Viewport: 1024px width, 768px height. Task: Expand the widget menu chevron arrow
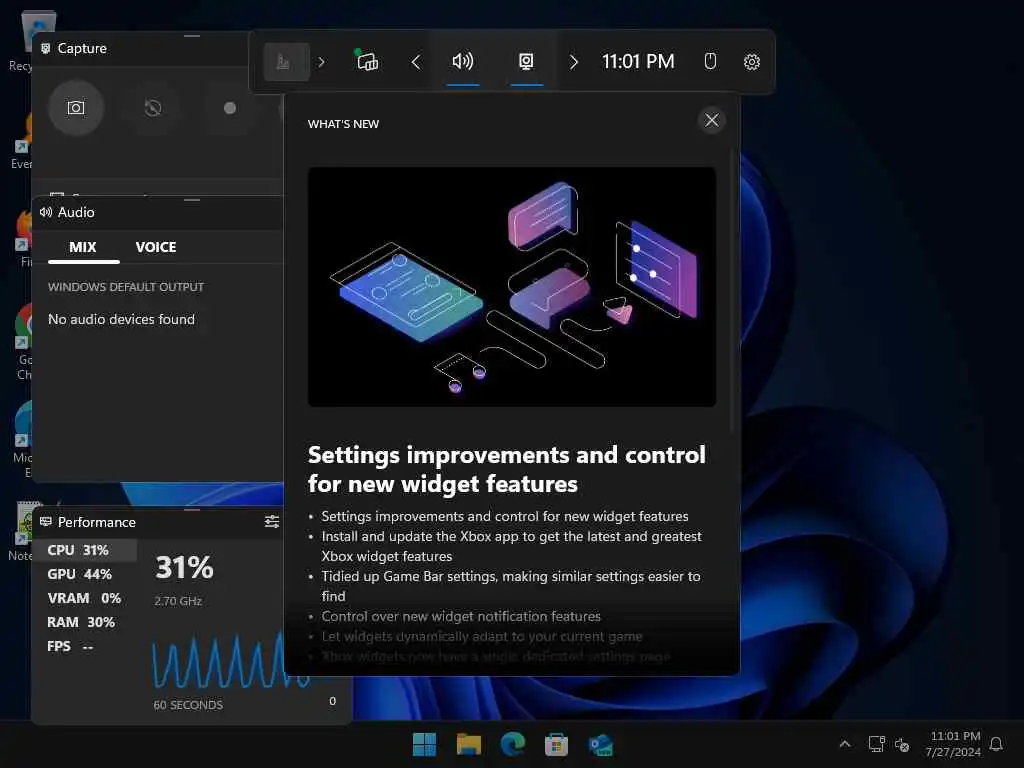pos(321,62)
